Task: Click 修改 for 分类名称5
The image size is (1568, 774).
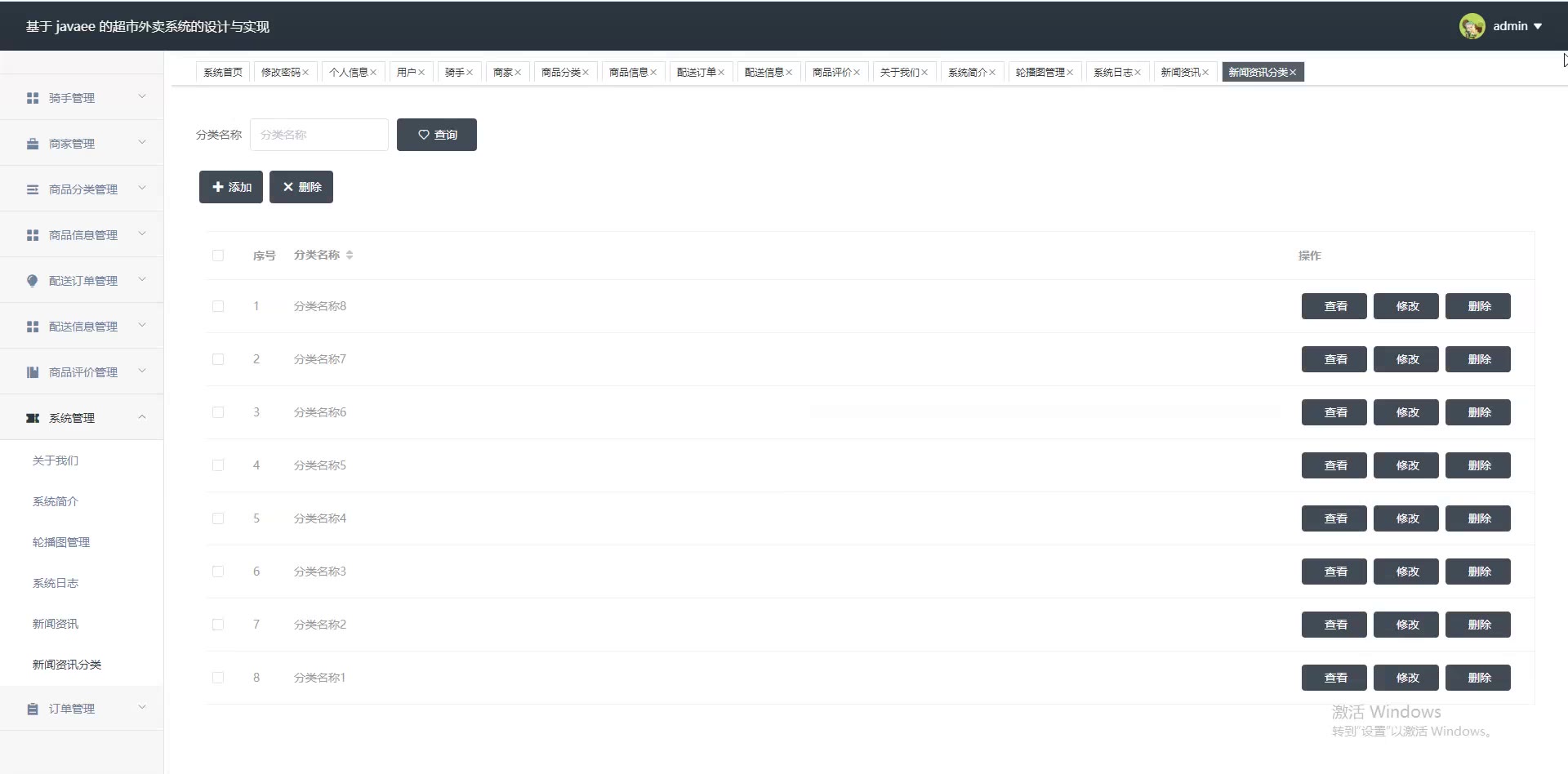Action: 1406,465
